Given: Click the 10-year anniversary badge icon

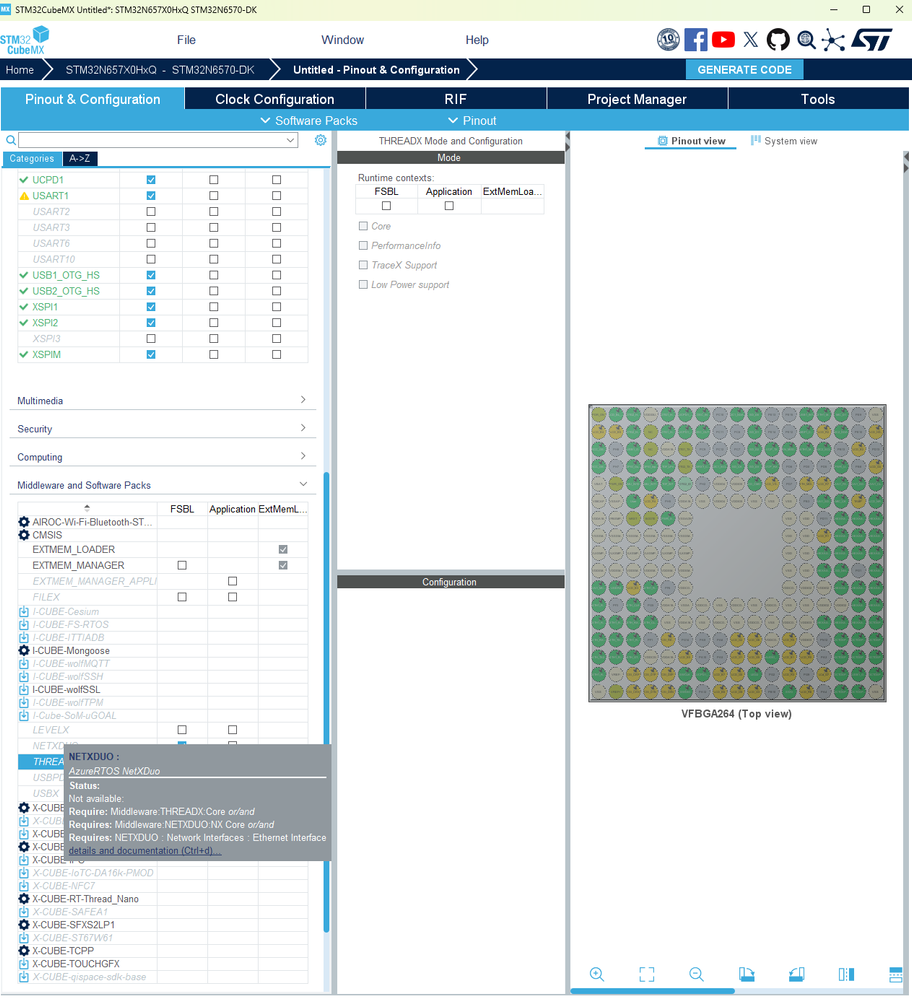Looking at the screenshot, I should pyautogui.click(x=668, y=40).
